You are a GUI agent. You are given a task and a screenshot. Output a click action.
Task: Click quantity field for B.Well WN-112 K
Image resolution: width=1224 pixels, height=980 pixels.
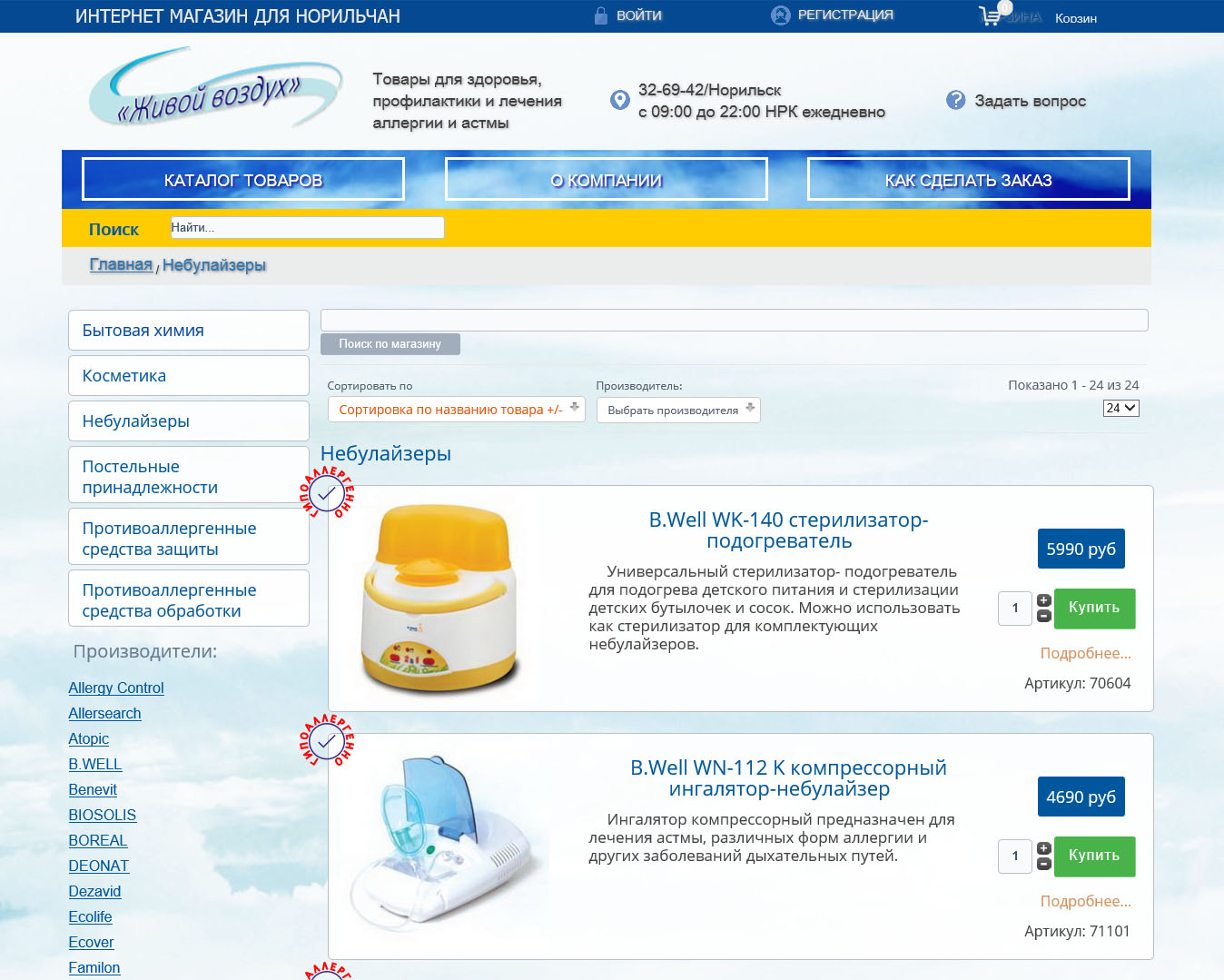(x=1015, y=856)
